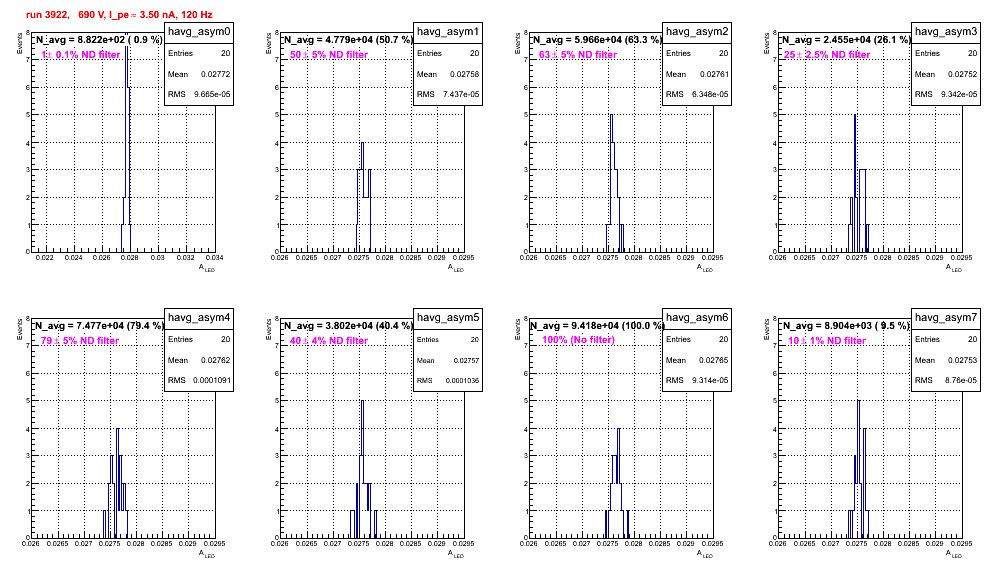The image size is (996, 572).
Task: Select the havg_asym1 stats box title
Action: pyautogui.click(x=448, y=32)
